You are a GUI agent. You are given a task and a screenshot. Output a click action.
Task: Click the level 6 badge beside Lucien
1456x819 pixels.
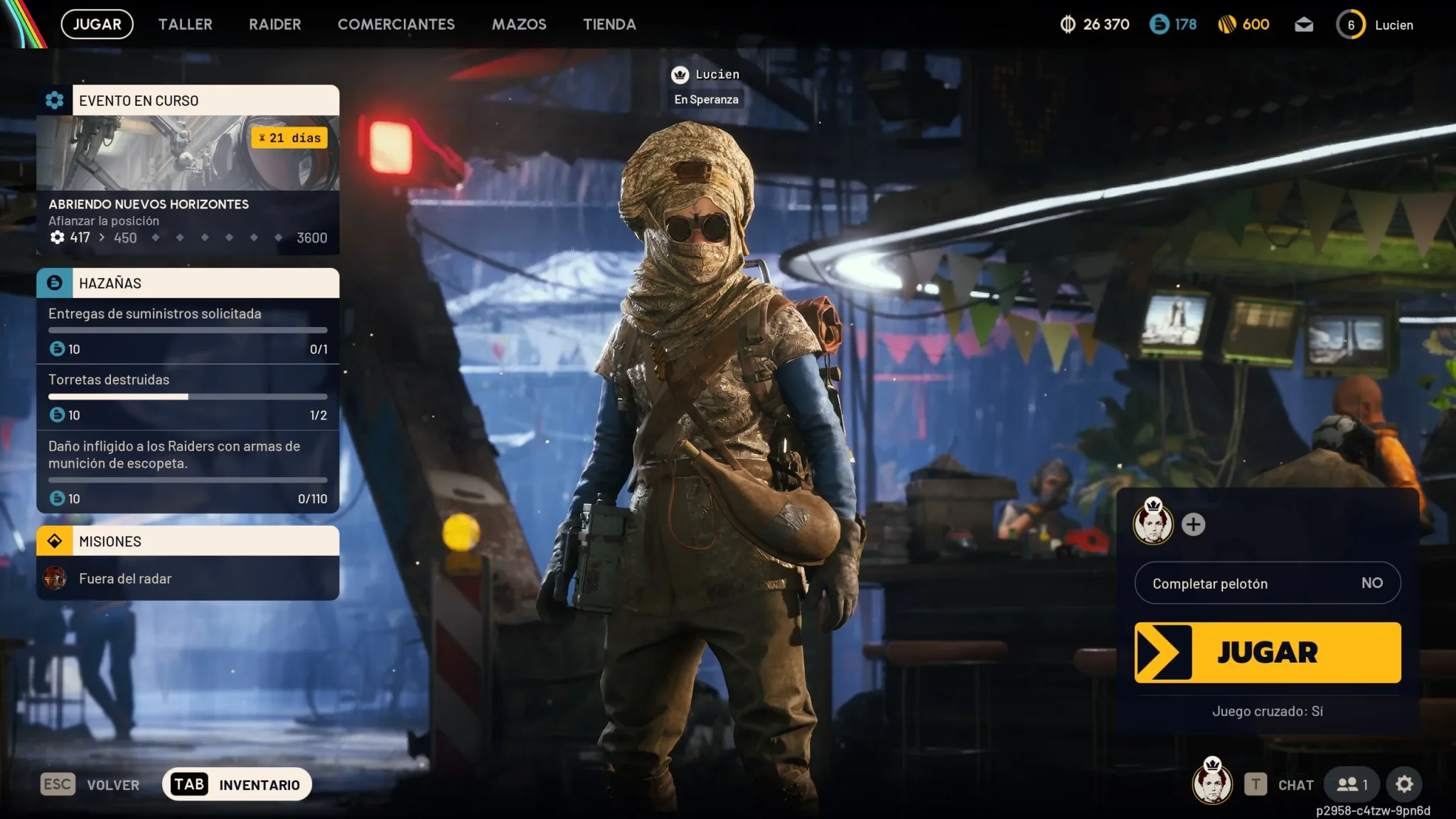[x=1351, y=25]
